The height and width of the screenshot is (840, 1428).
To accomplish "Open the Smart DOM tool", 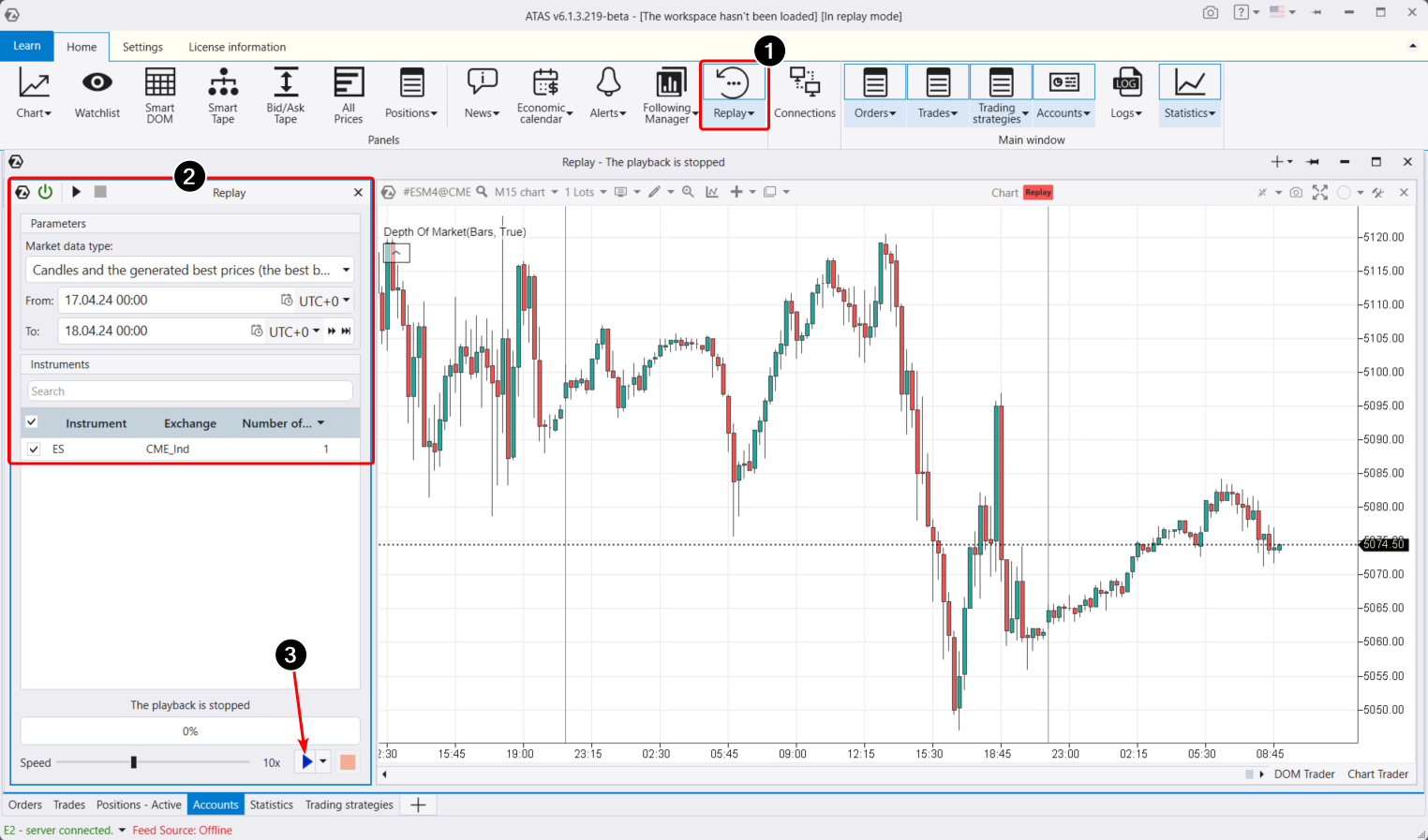I will pos(159,94).
